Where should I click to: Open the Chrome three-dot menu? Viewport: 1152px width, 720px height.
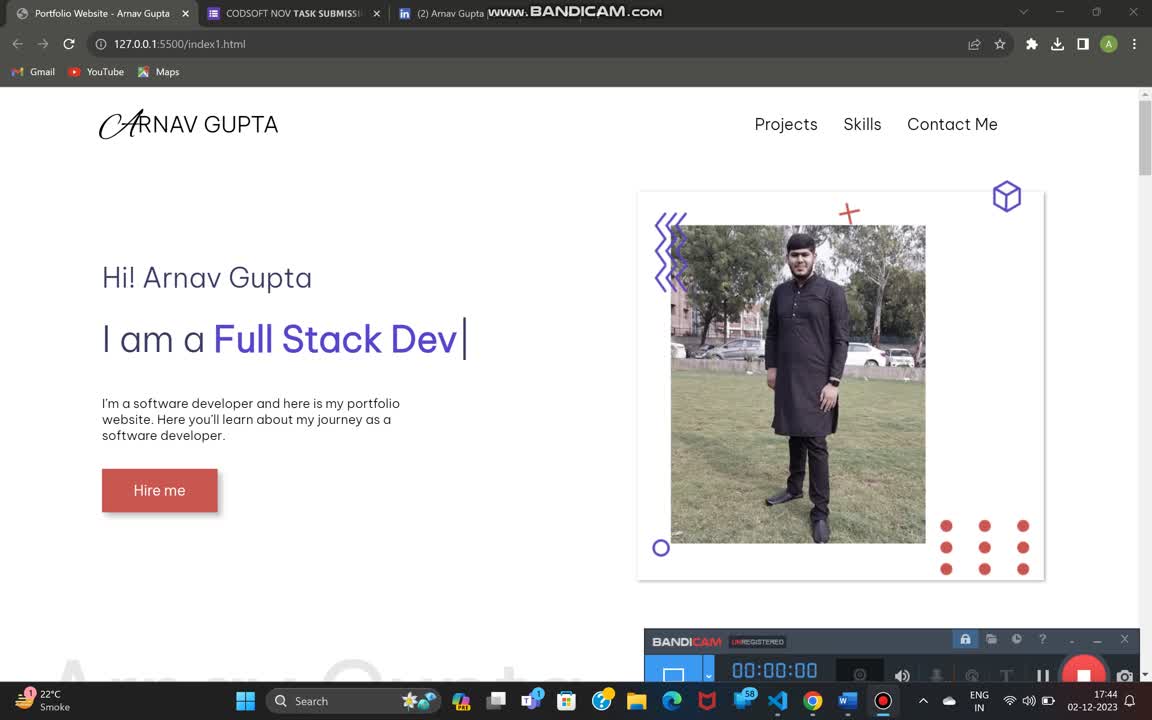pos(1134,44)
